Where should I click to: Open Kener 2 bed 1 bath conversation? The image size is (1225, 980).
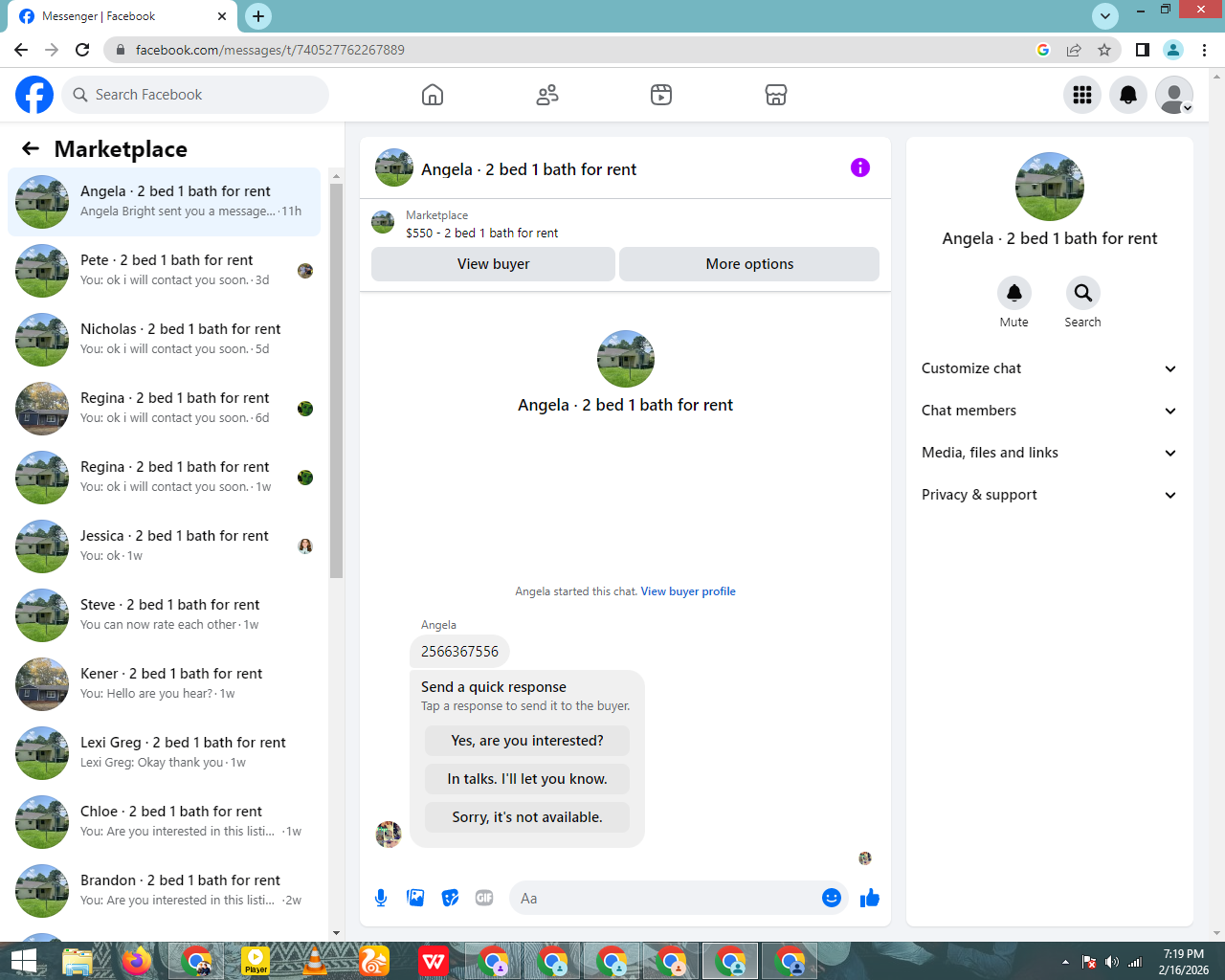pyautogui.click(x=164, y=683)
